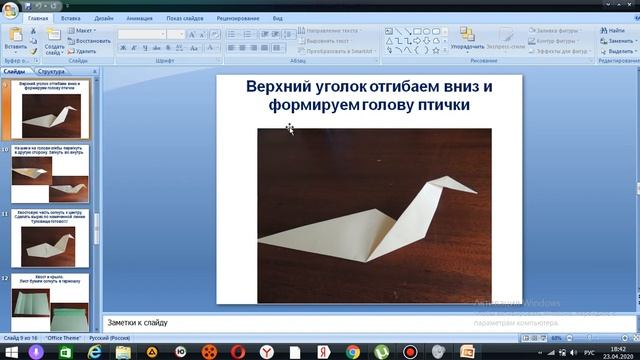Select slide 11 thumbnail
This screenshot has width=640, height=360.
pos(50,238)
